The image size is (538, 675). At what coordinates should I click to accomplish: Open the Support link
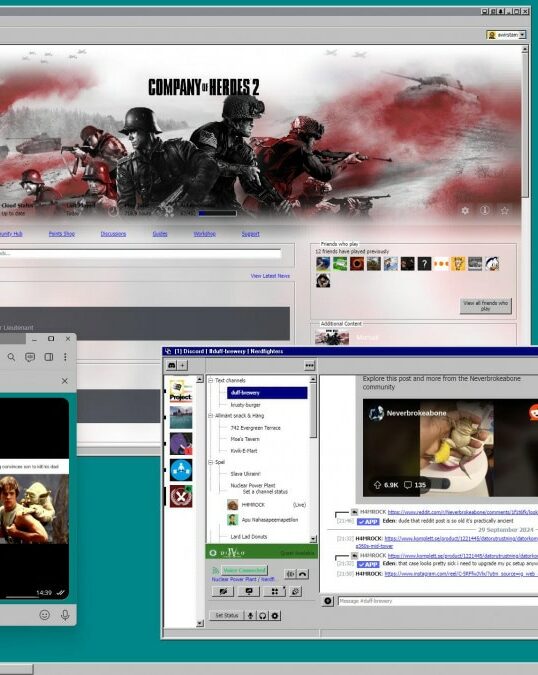tap(250, 234)
